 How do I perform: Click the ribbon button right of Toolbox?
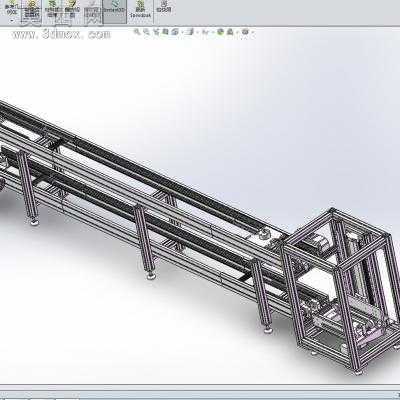[x=163, y=7]
